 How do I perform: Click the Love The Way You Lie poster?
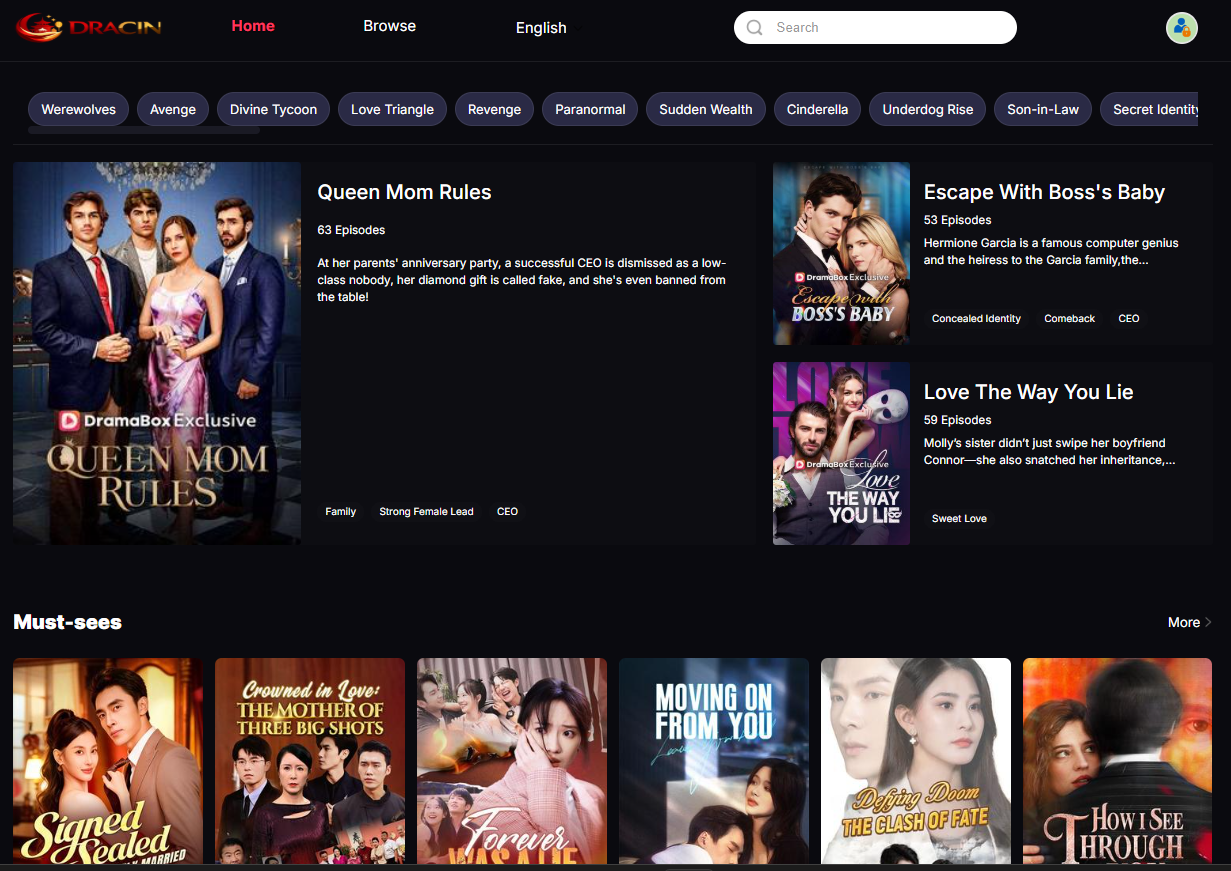tap(841, 453)
